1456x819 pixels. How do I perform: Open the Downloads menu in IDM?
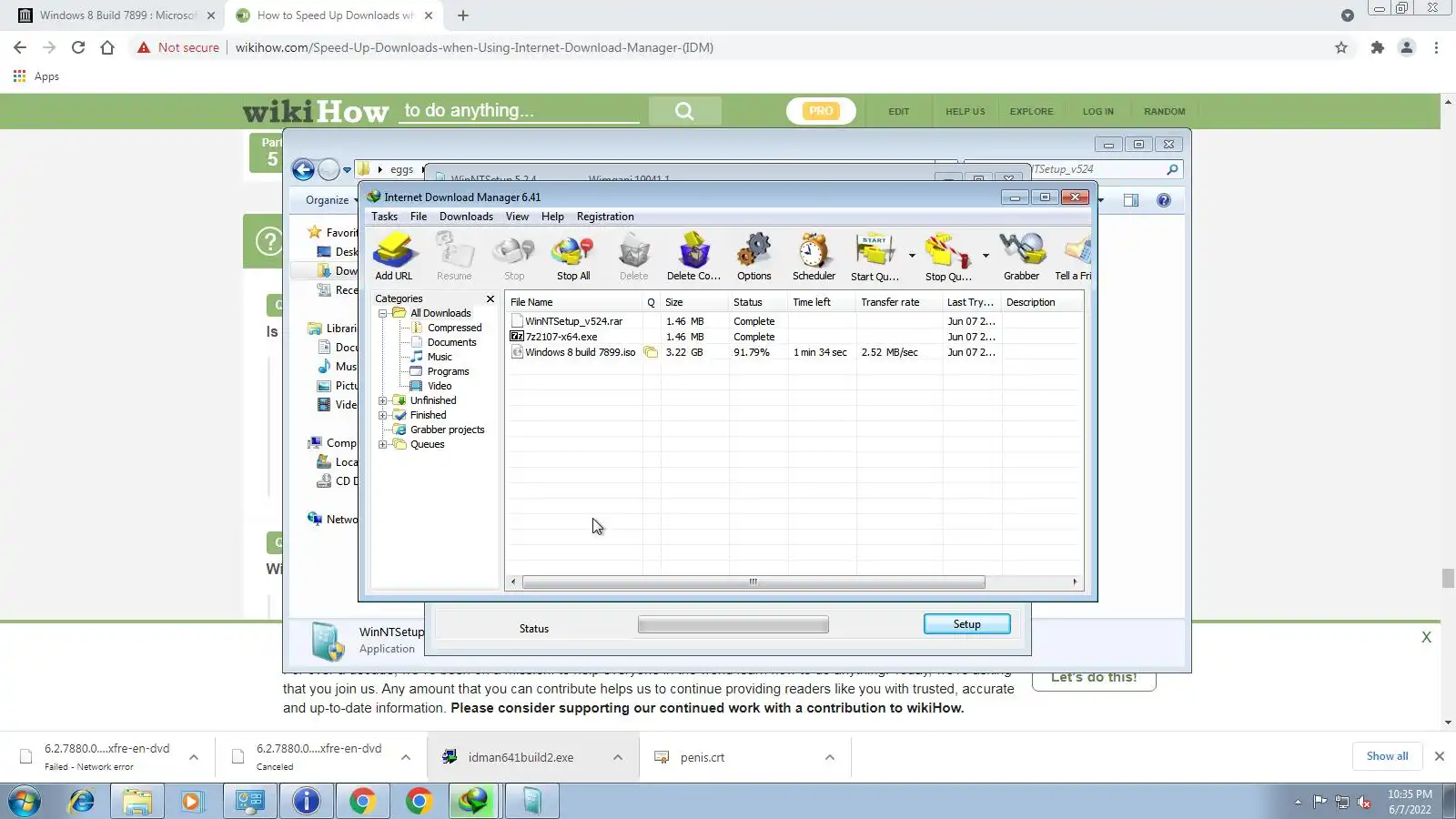coord(466,217)
